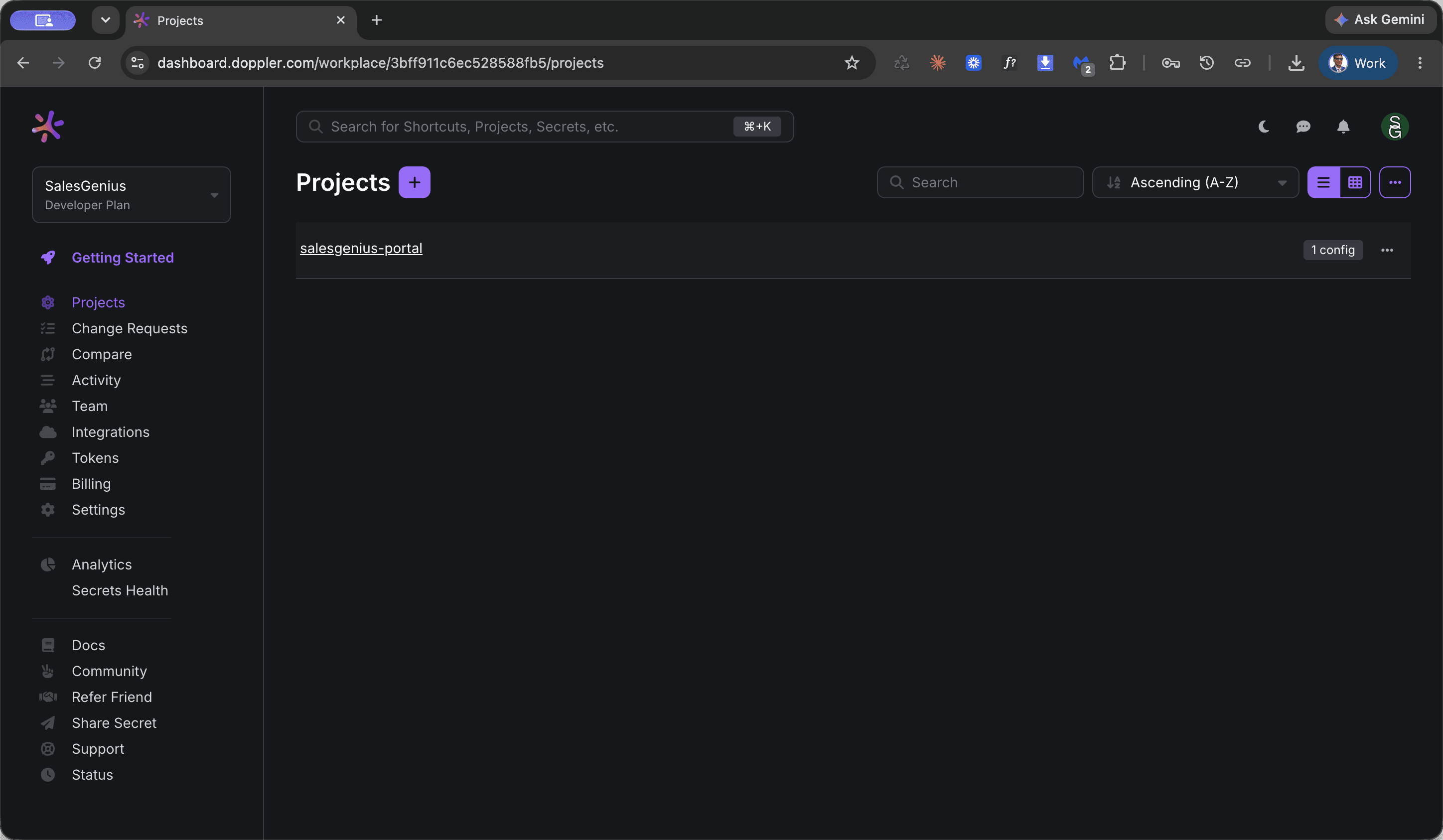Viewport: 1443px width, 840px height.
Task: Open Analytics in sidebar
Action: (x=101, y=564)
